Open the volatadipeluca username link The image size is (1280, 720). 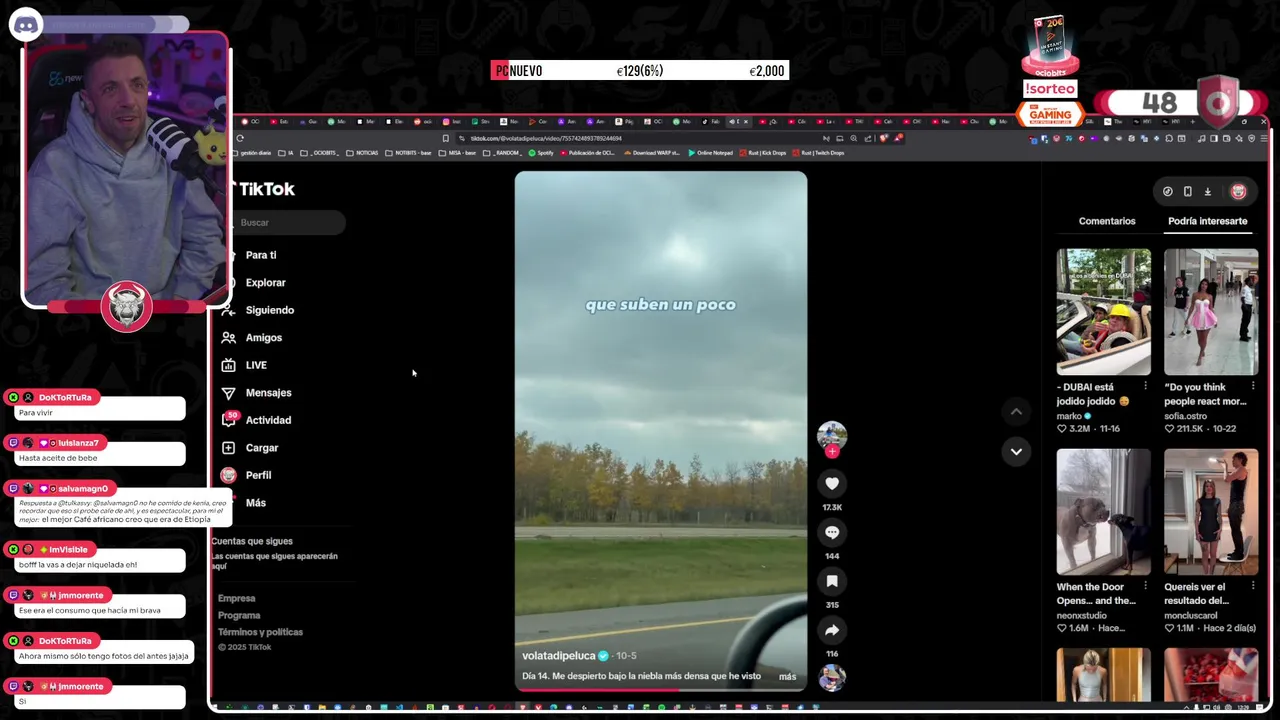pos(559,656)
